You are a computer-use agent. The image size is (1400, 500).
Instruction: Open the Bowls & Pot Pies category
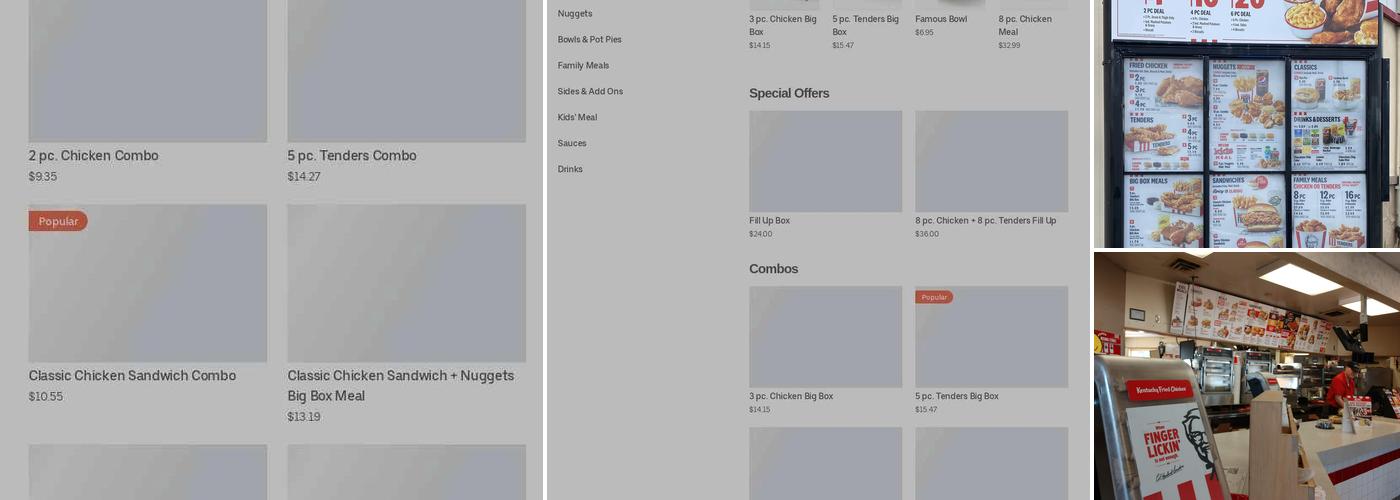(590, 40)
